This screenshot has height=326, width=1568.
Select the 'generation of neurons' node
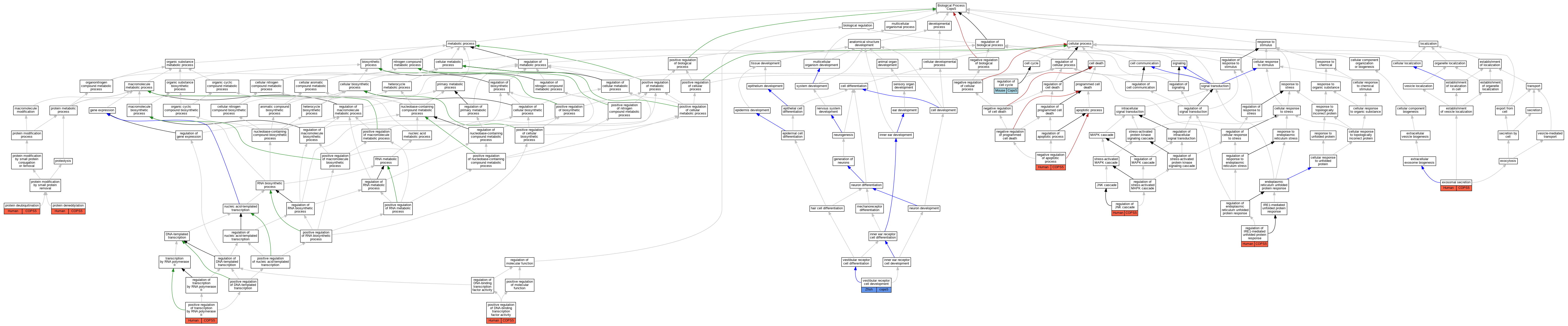[843, 161]
